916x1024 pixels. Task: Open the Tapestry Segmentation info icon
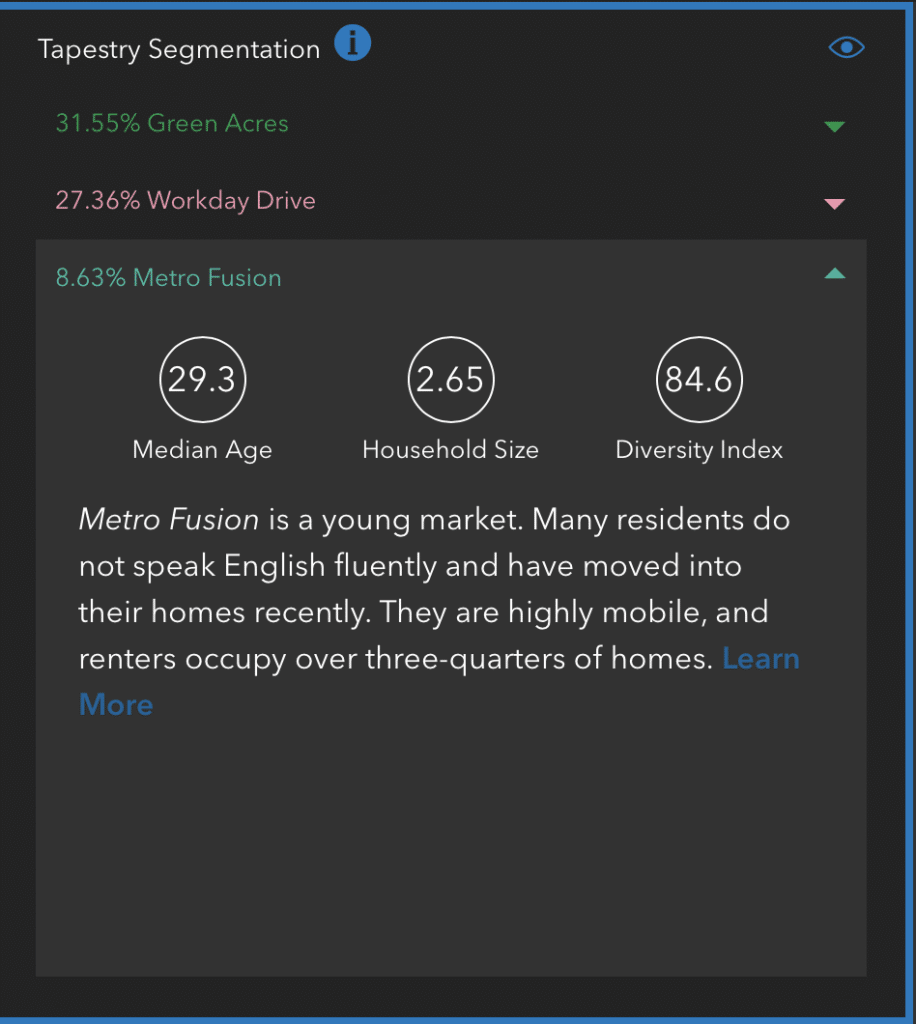(353, 43)
